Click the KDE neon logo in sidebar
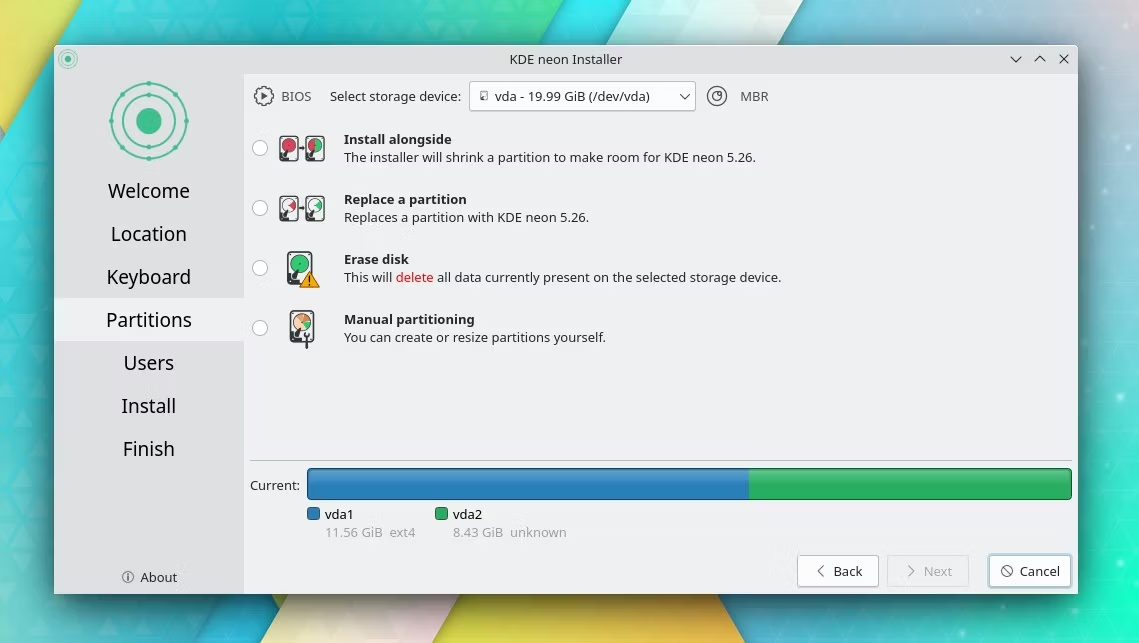The width and height of the screenshot is (1139, 643). click(x=149, y=121)
